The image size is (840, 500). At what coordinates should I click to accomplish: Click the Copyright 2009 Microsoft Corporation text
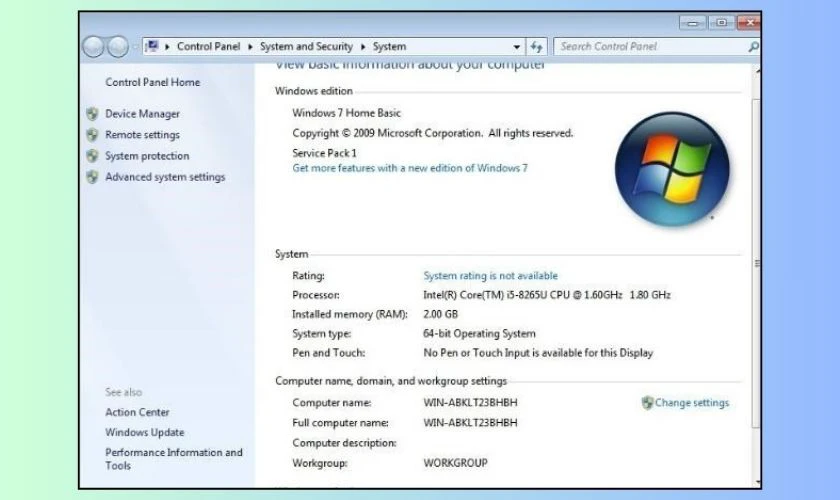click(x=432, y=133)
